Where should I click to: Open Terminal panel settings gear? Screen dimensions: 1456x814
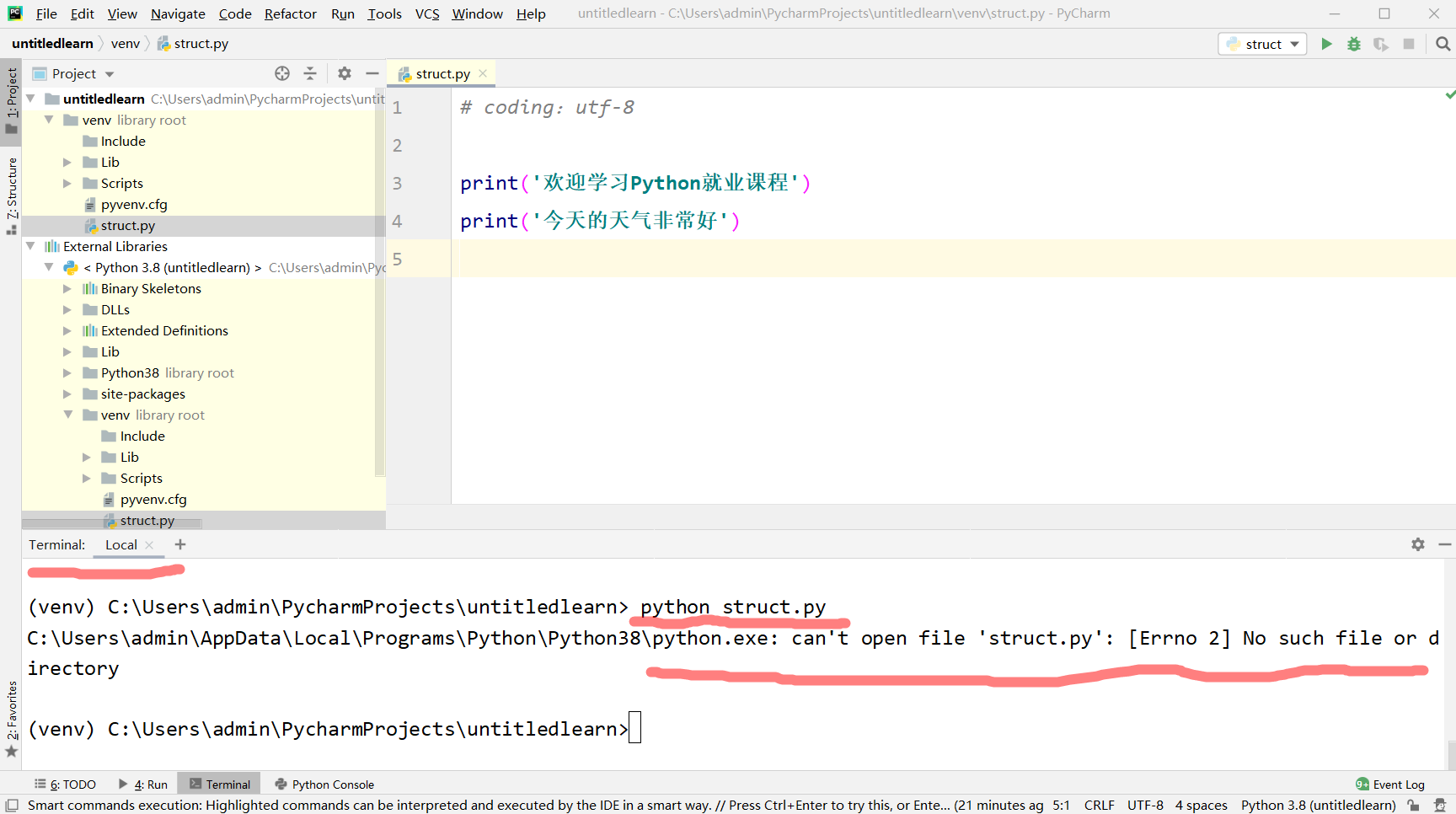click(1418, 544)
